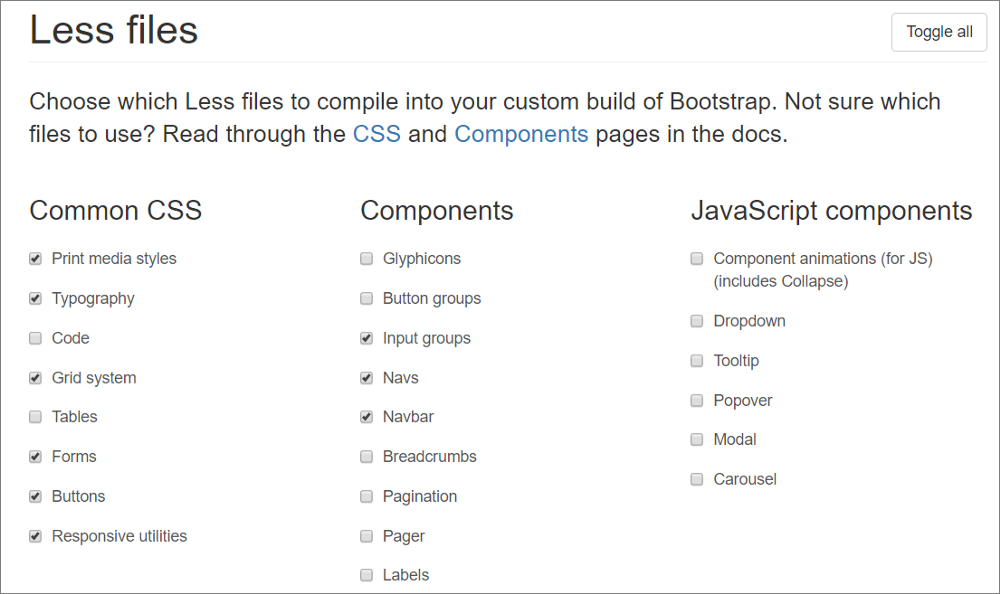Open the CSS docs link
Screen dimensions: 1000x594
tap(376, 134)
